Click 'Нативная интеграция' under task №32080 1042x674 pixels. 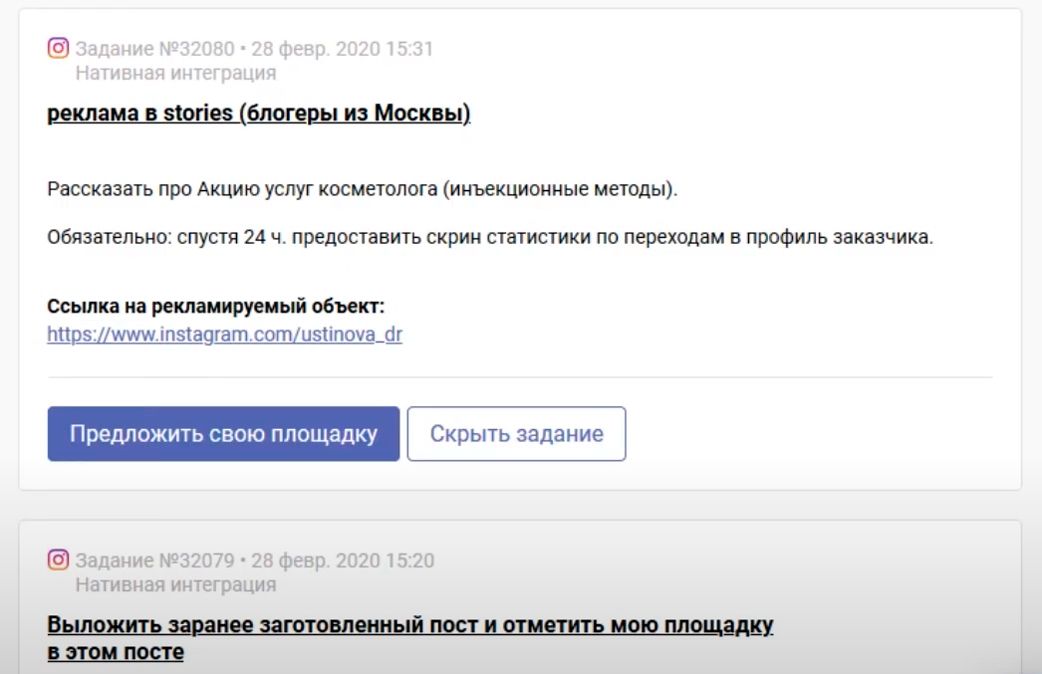[x=176, y=73]
